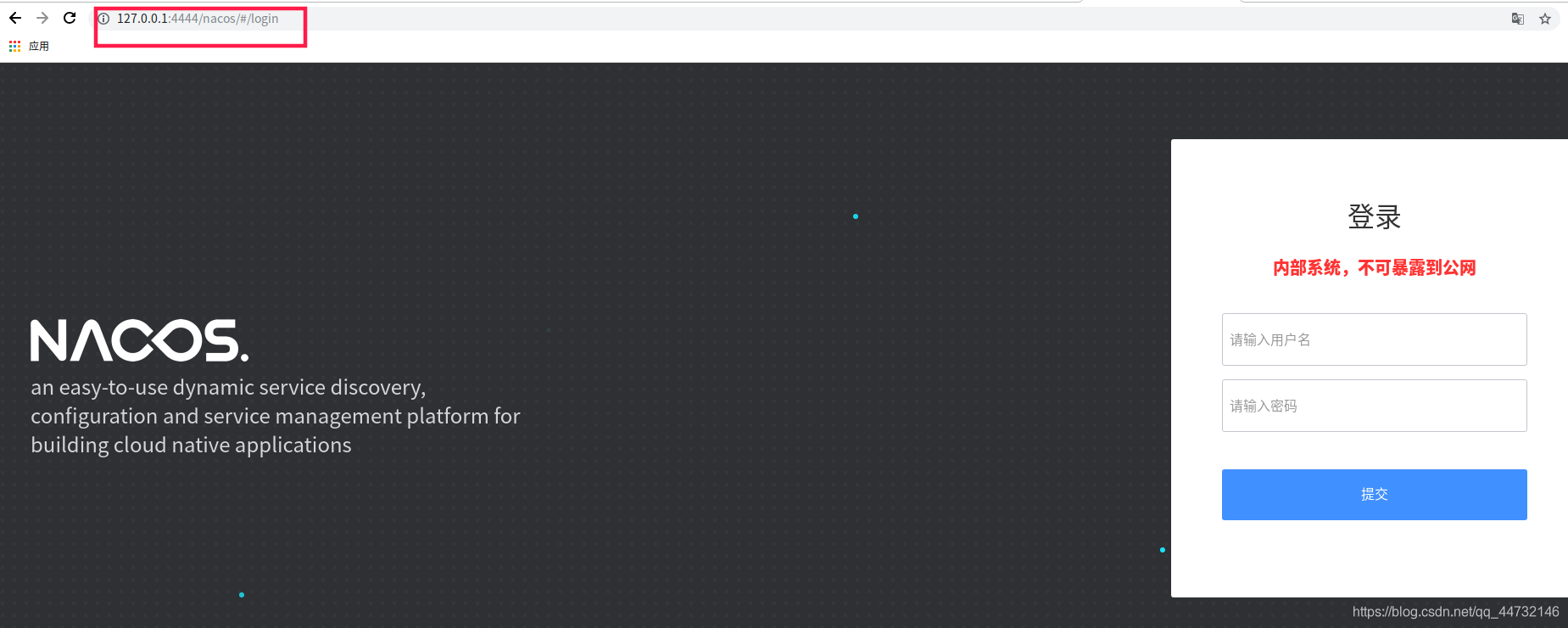Click the NACOS logo
This screenshot has height=628, width=1568.
[x=140, y=340]
